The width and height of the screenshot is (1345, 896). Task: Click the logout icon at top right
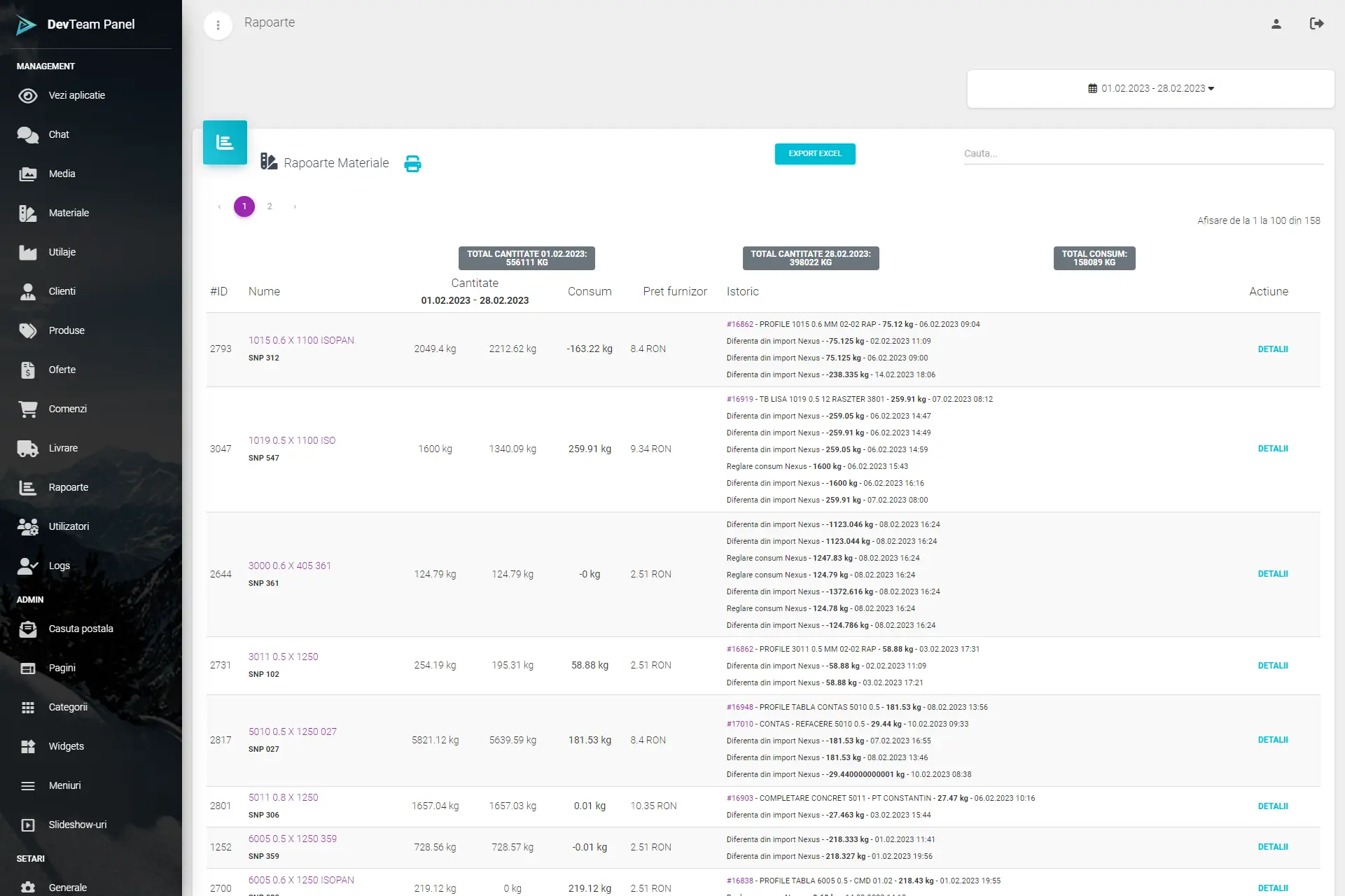click(1316, 24)
